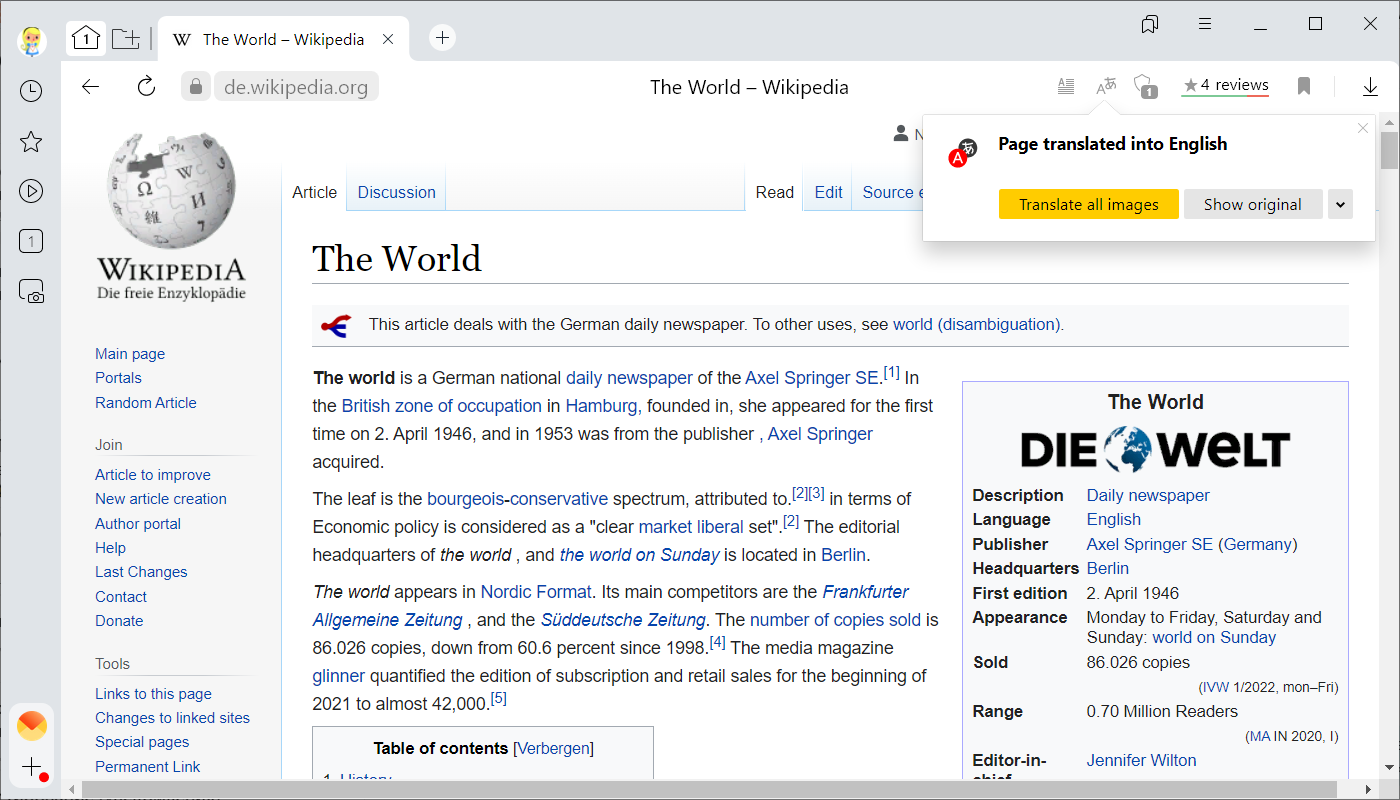Open Article to improve link
This screenshot has width=1400, height=800.
click(153, 475)
